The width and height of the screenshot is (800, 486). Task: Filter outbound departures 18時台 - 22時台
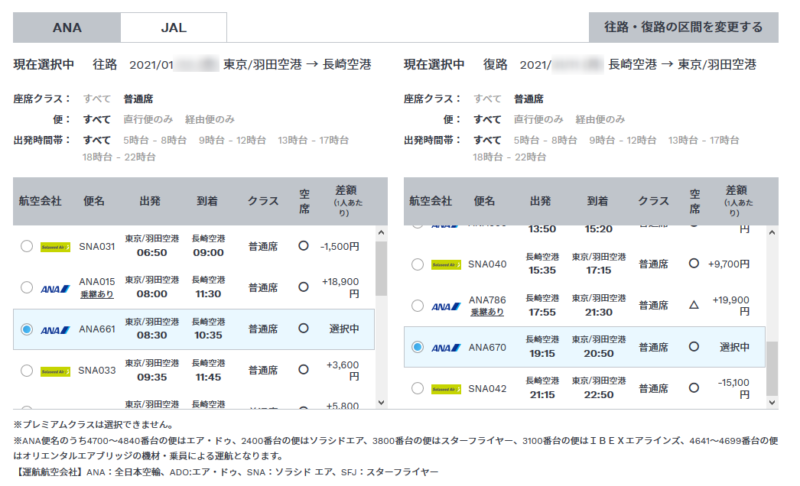[x=119, y=157]
